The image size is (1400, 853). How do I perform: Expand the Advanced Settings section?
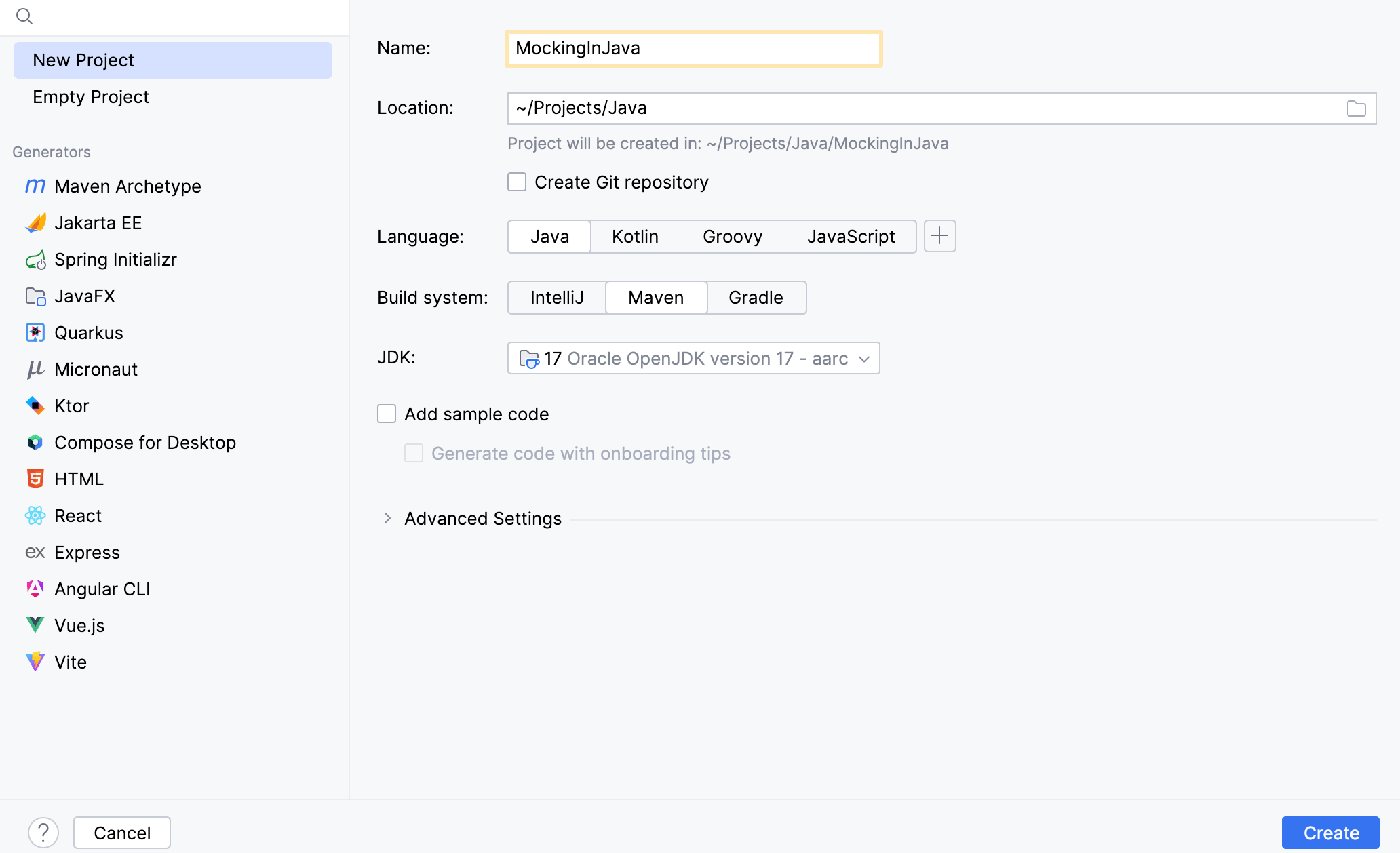387,518
